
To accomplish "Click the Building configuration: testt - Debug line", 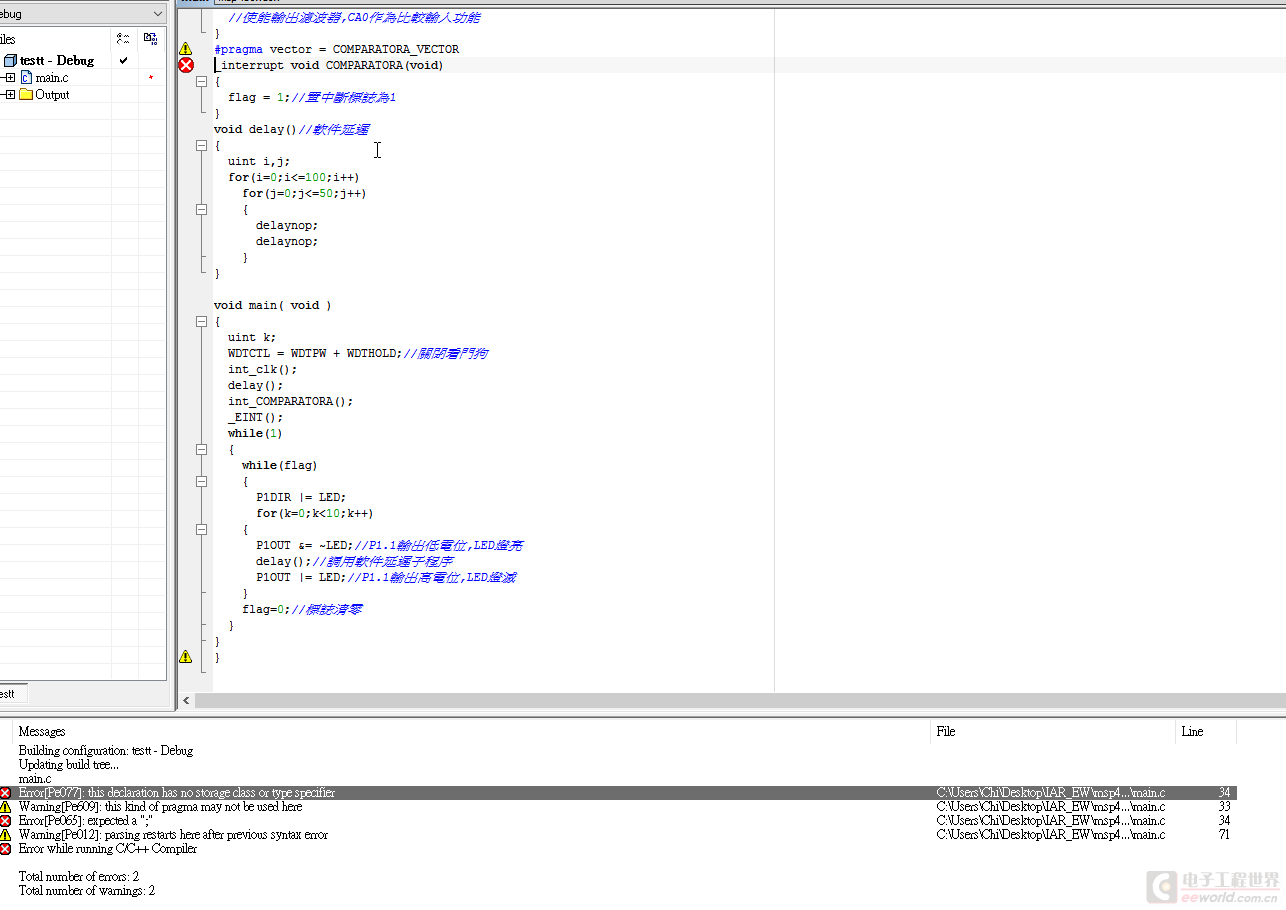I will pos(106,750).
